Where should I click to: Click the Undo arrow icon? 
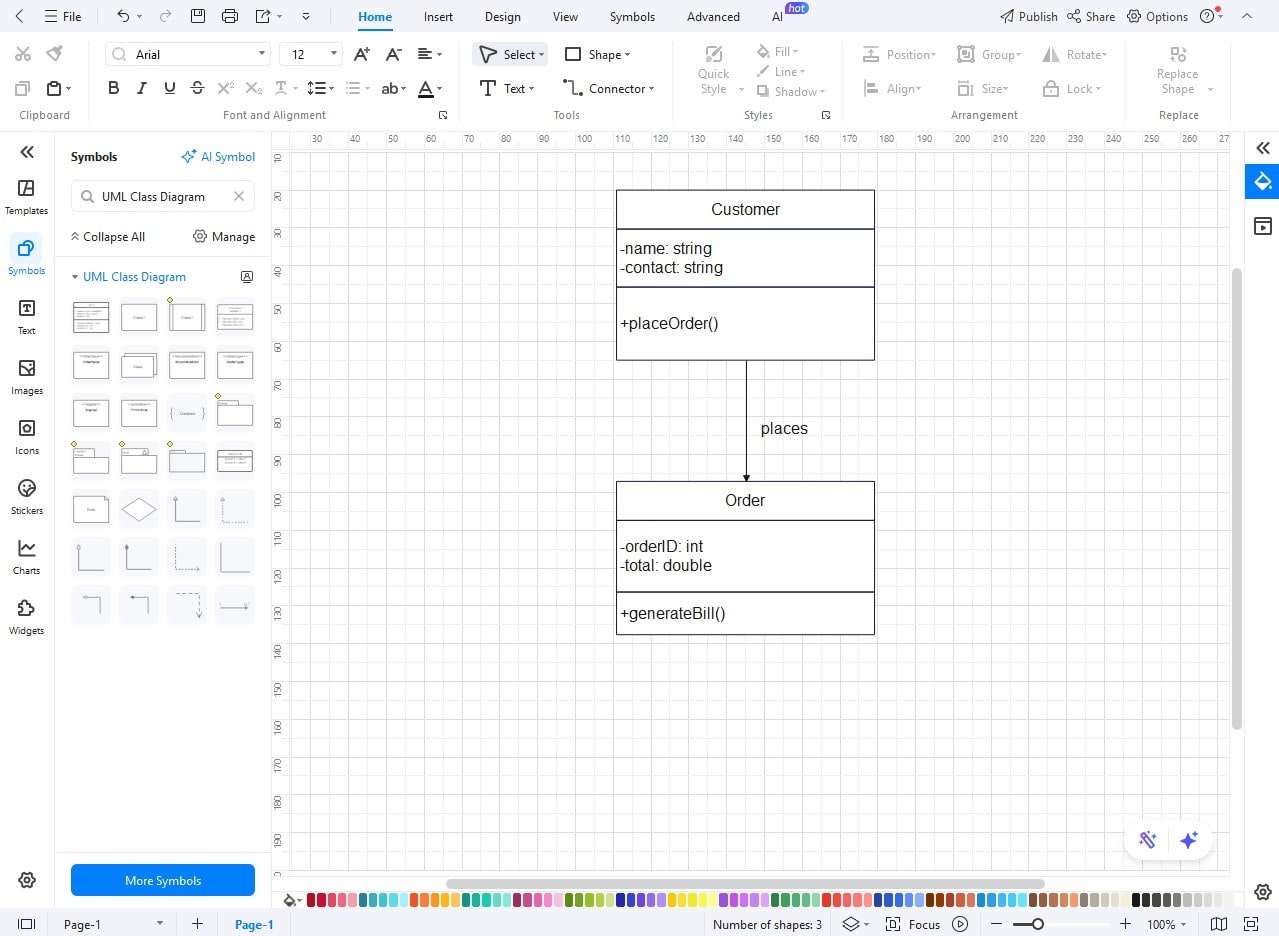(123, 16)
